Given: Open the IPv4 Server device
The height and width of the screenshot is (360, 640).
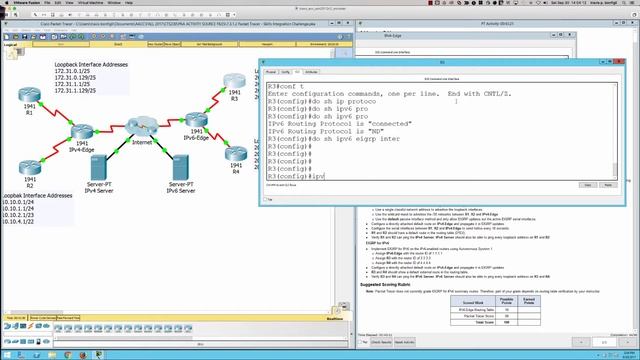Looking at the screenshot, I should [x=98, y=167].
